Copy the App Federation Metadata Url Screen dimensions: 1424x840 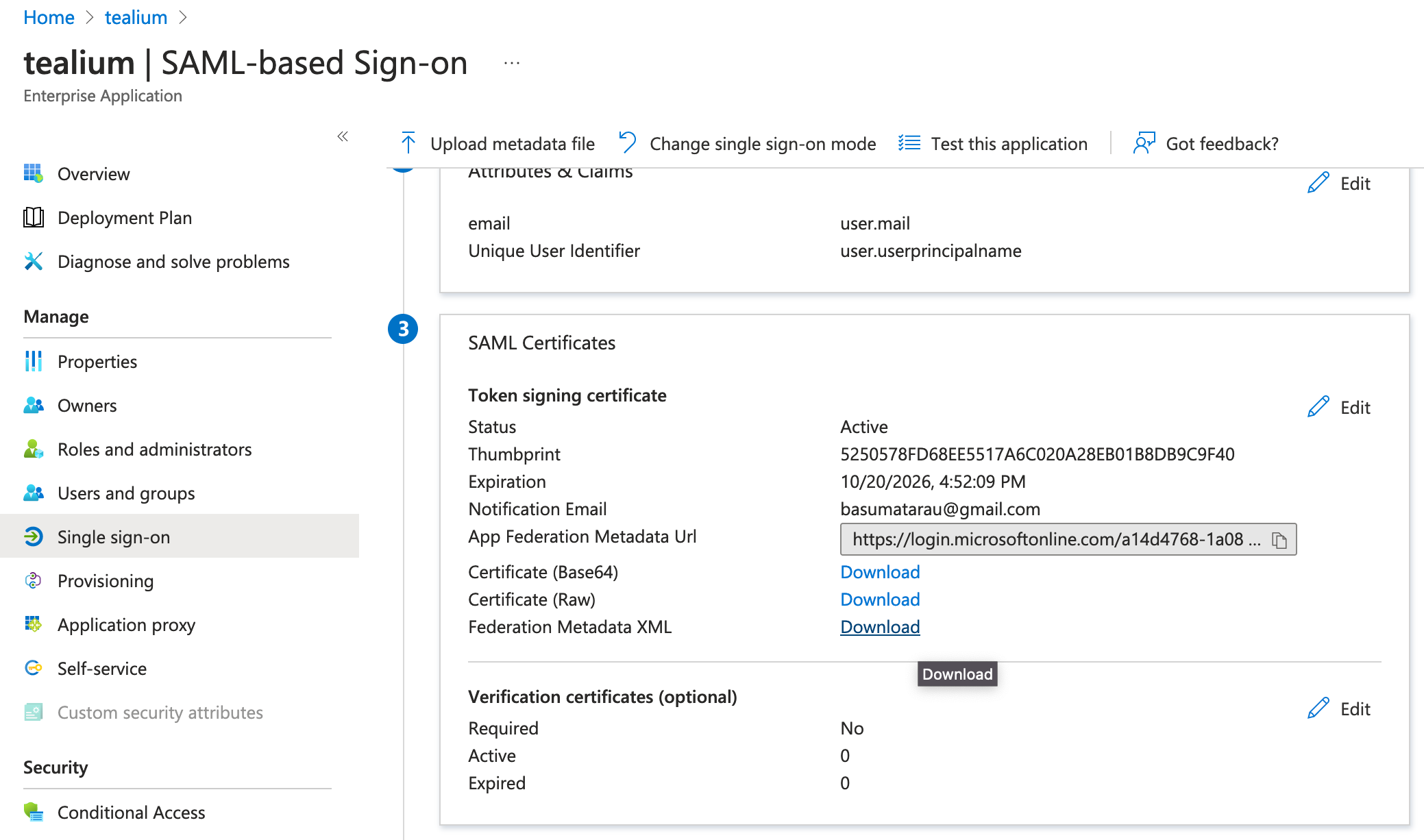[1279, 540]
